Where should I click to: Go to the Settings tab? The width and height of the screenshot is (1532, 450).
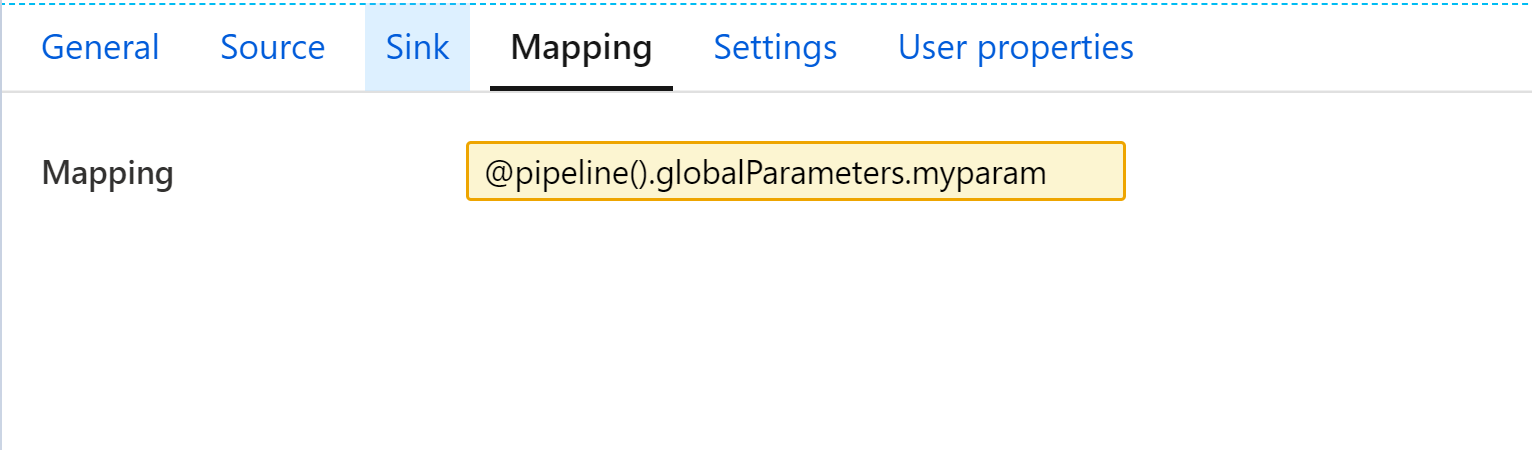coord(775,48)
